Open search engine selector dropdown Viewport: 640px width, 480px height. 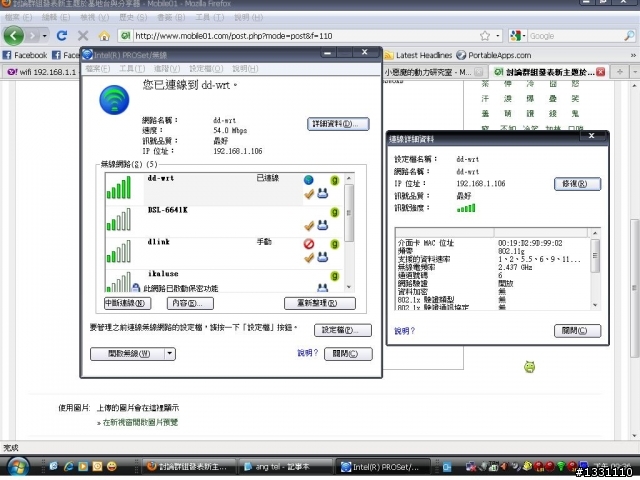pyautogui.click(x=517, y=36)
